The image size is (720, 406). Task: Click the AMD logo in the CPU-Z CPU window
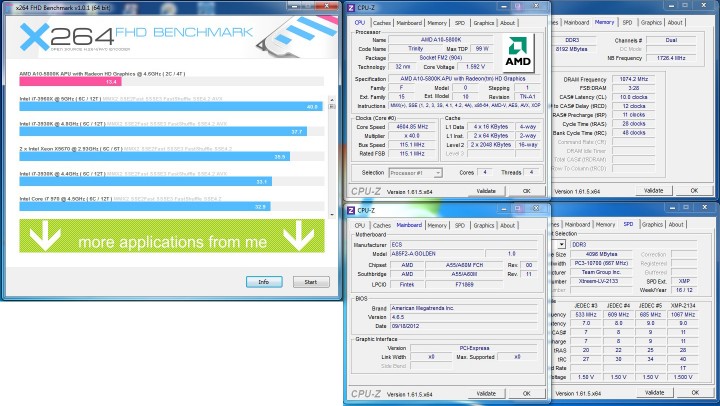click(518, 53)
